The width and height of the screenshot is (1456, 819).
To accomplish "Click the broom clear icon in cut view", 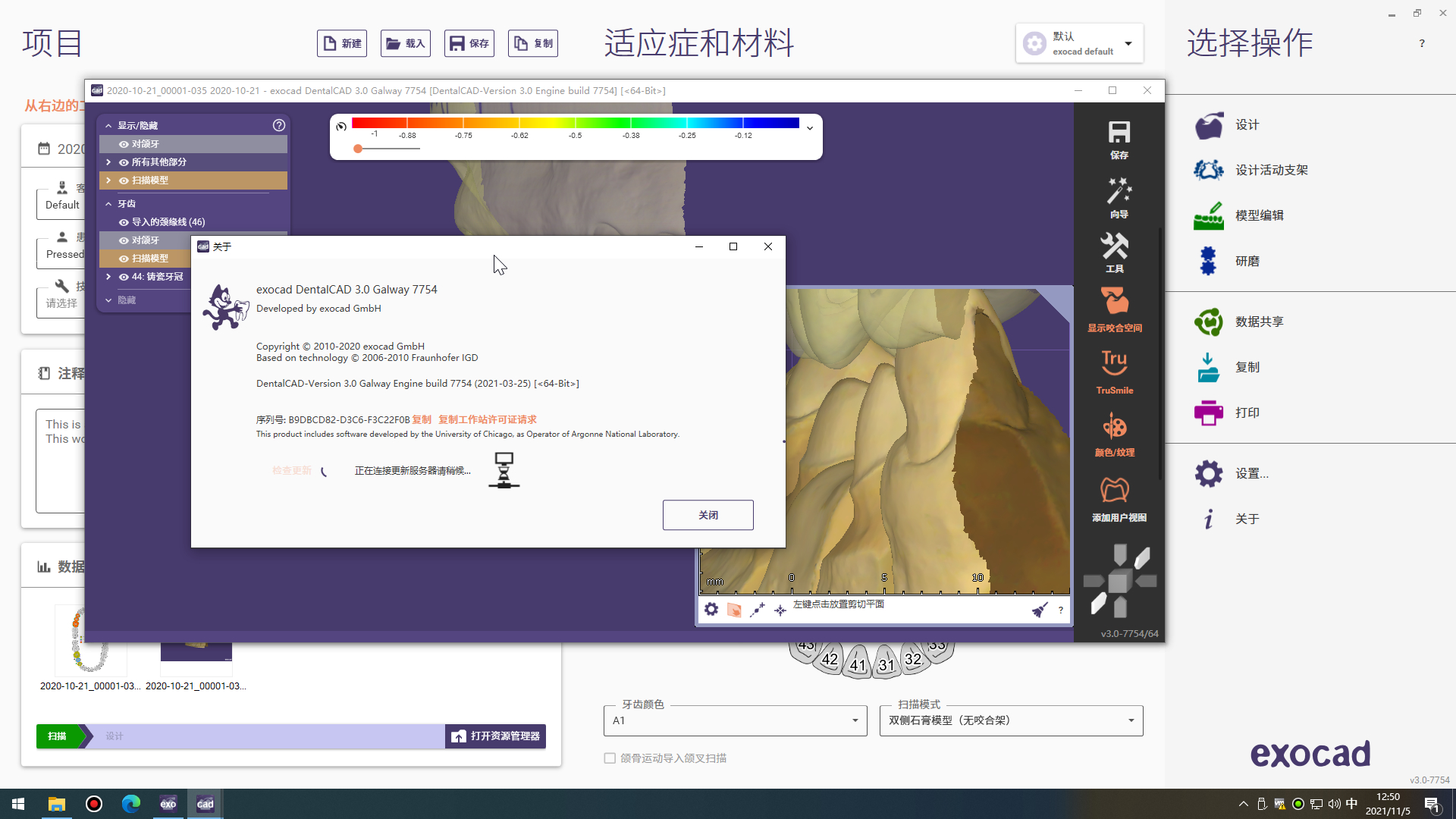I will 1040,610.
